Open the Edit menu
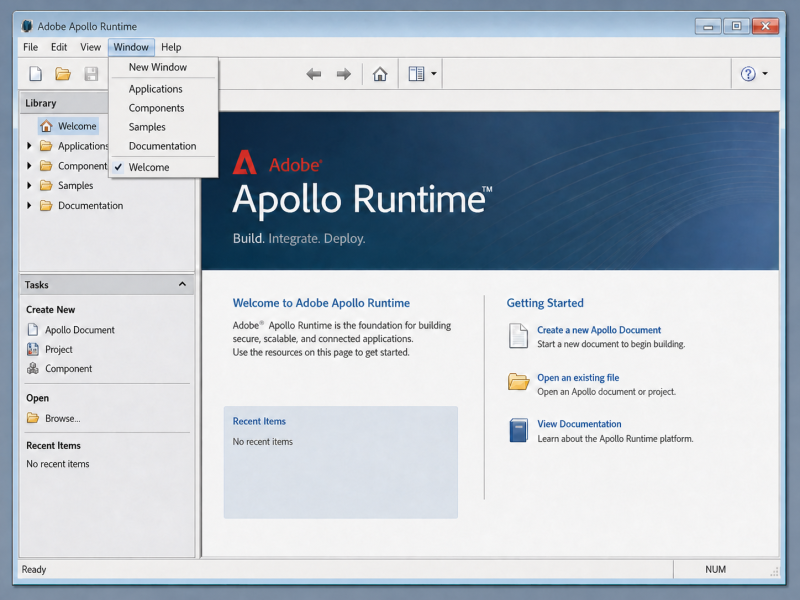 59,47
